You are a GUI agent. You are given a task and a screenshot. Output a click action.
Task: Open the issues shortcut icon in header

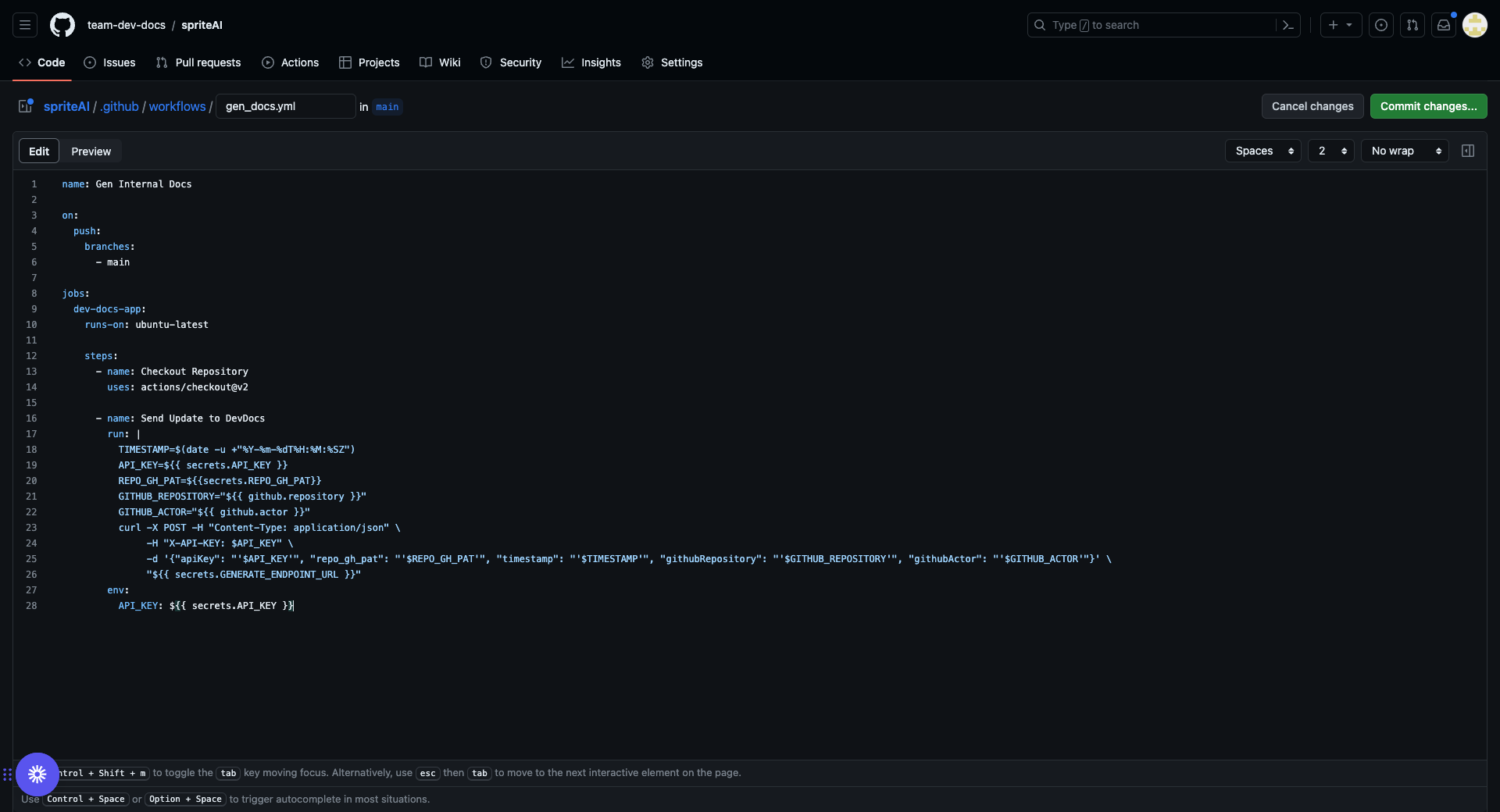(x=1381, y=25)
